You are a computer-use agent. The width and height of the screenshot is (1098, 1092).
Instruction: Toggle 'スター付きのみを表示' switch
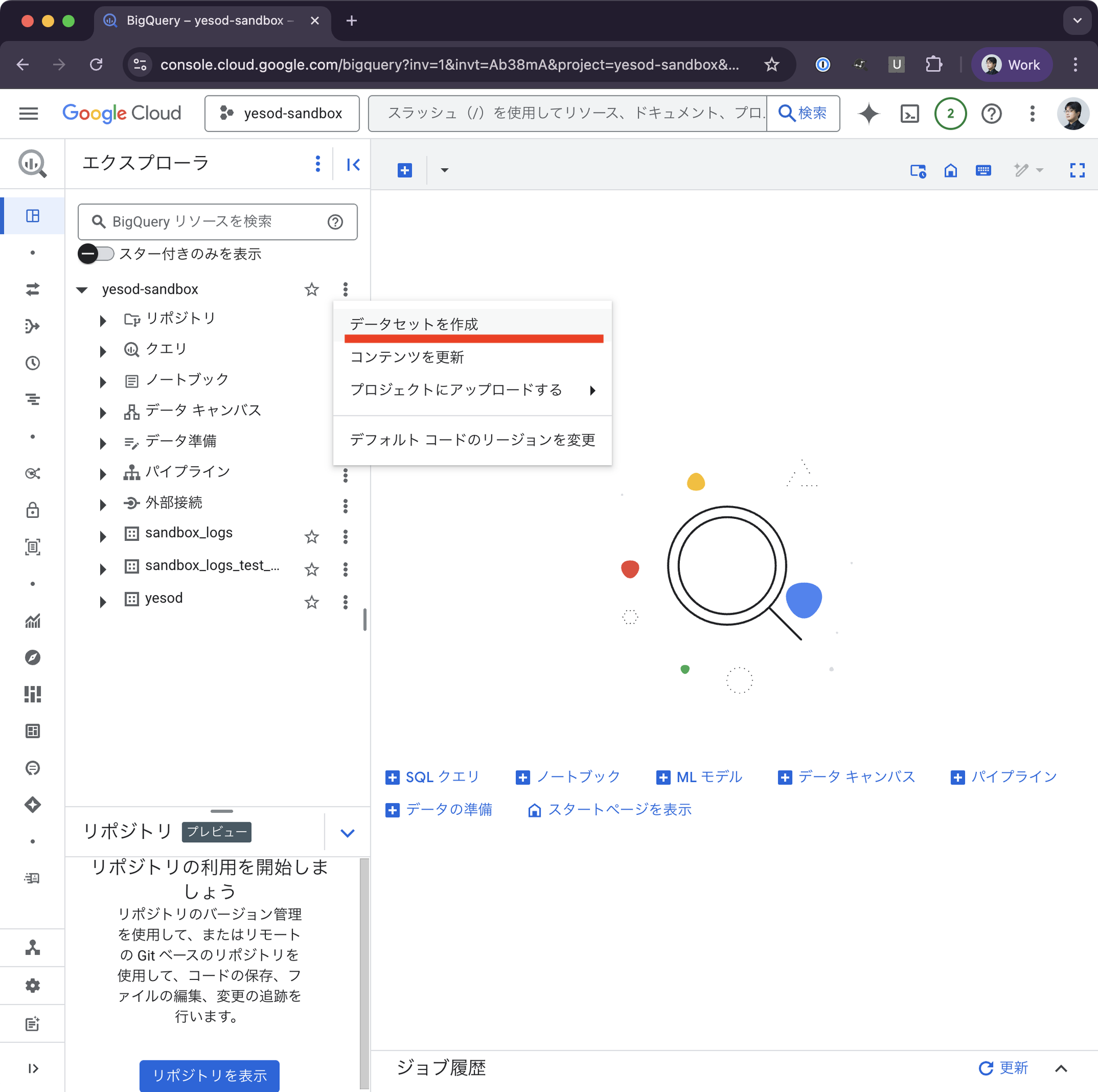95,254
